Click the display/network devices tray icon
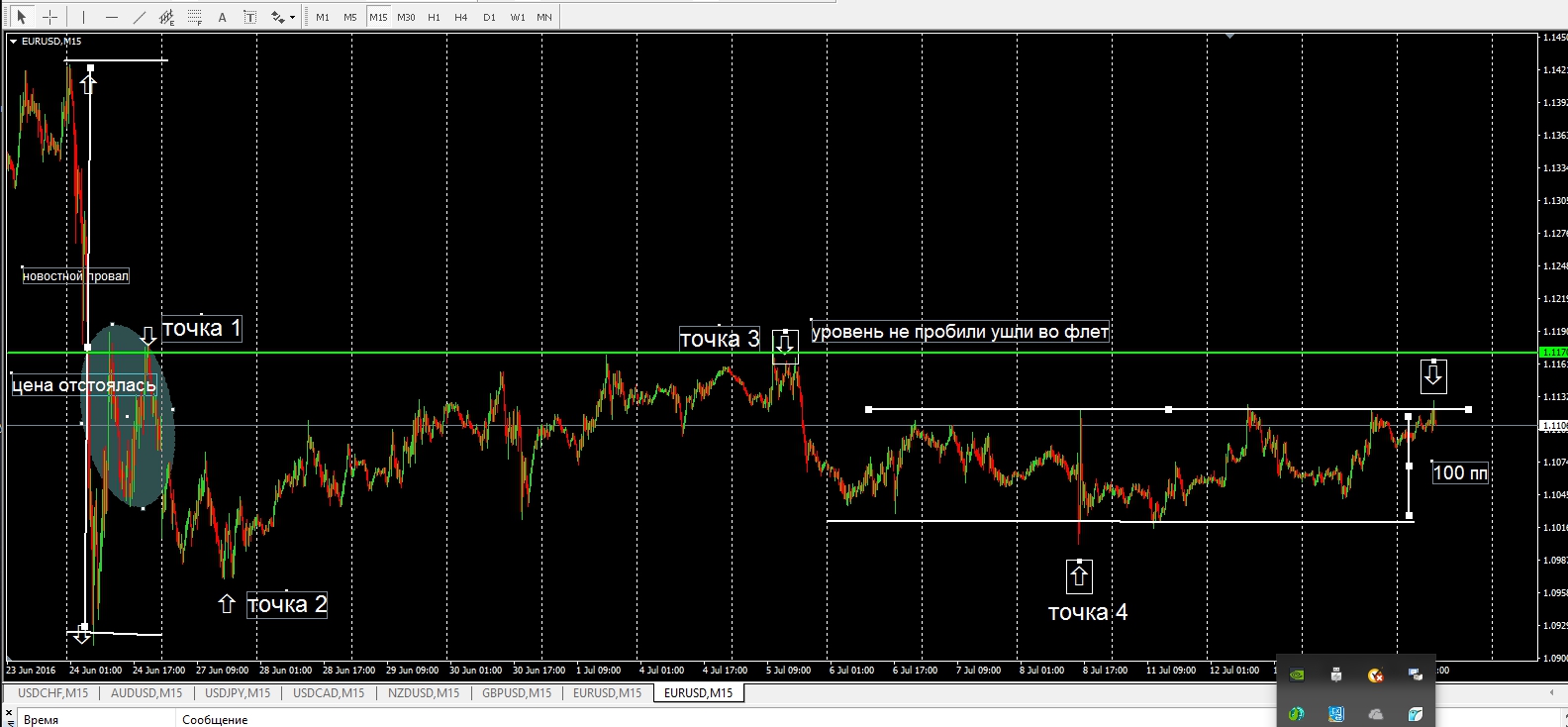Image resolution: width=1568 pixels, height=727 pixels. pyautogui.click(x=1416, y=675)
